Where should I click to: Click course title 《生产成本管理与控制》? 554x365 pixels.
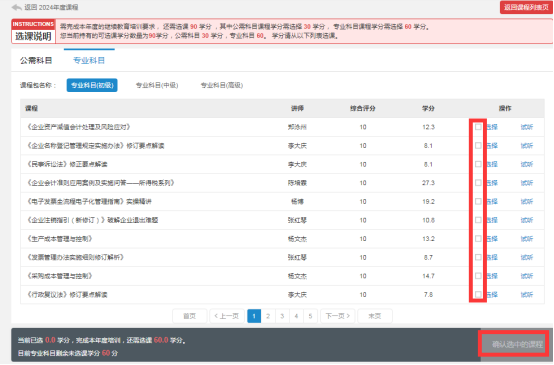60,239
